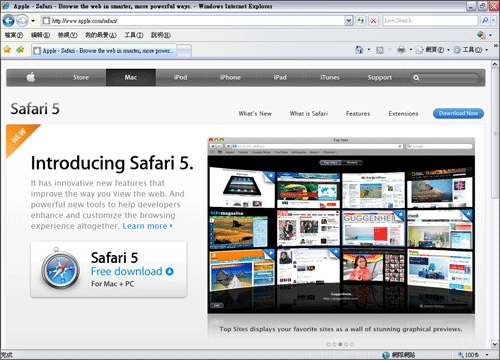
Task: Click the green Refresh page icon
Action: [361, 21]
